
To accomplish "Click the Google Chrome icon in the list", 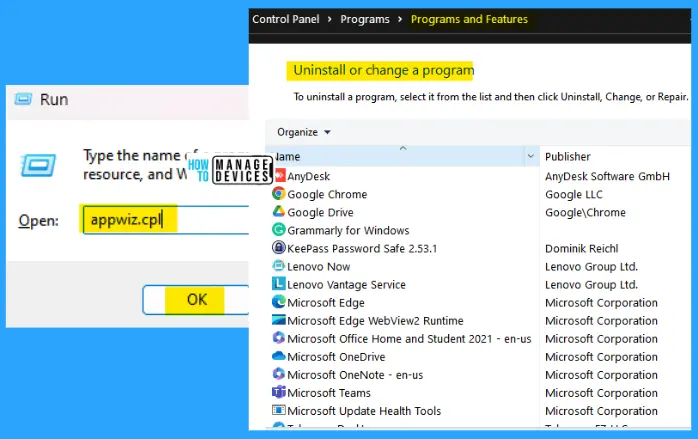I will pos(279,194).
